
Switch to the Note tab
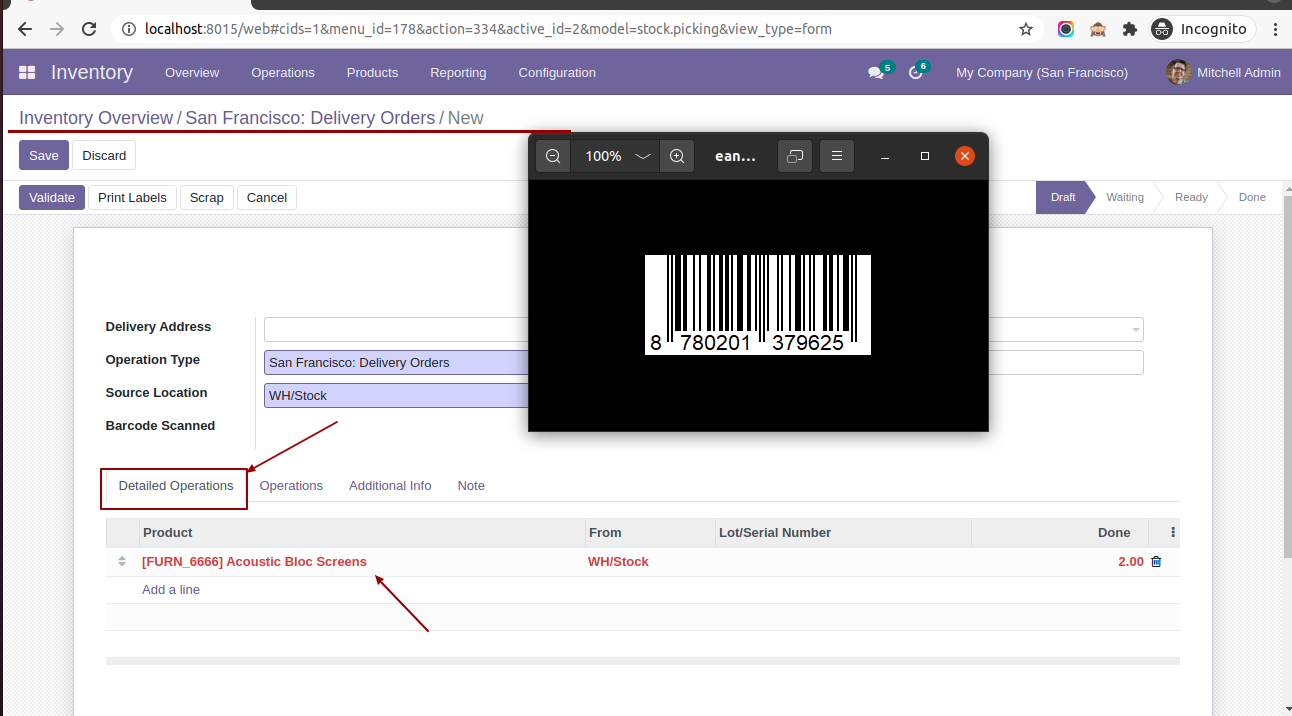coord(471,486)
